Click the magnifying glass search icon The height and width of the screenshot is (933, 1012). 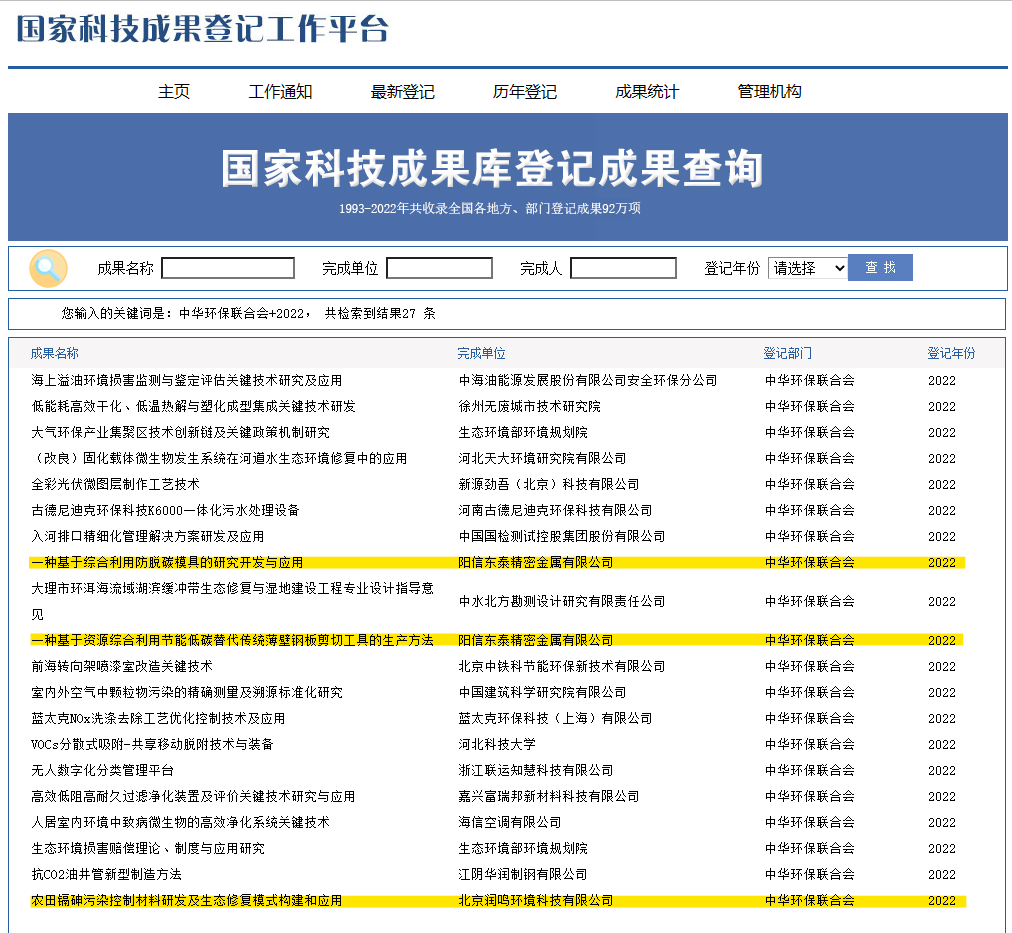tap(48, 268)
